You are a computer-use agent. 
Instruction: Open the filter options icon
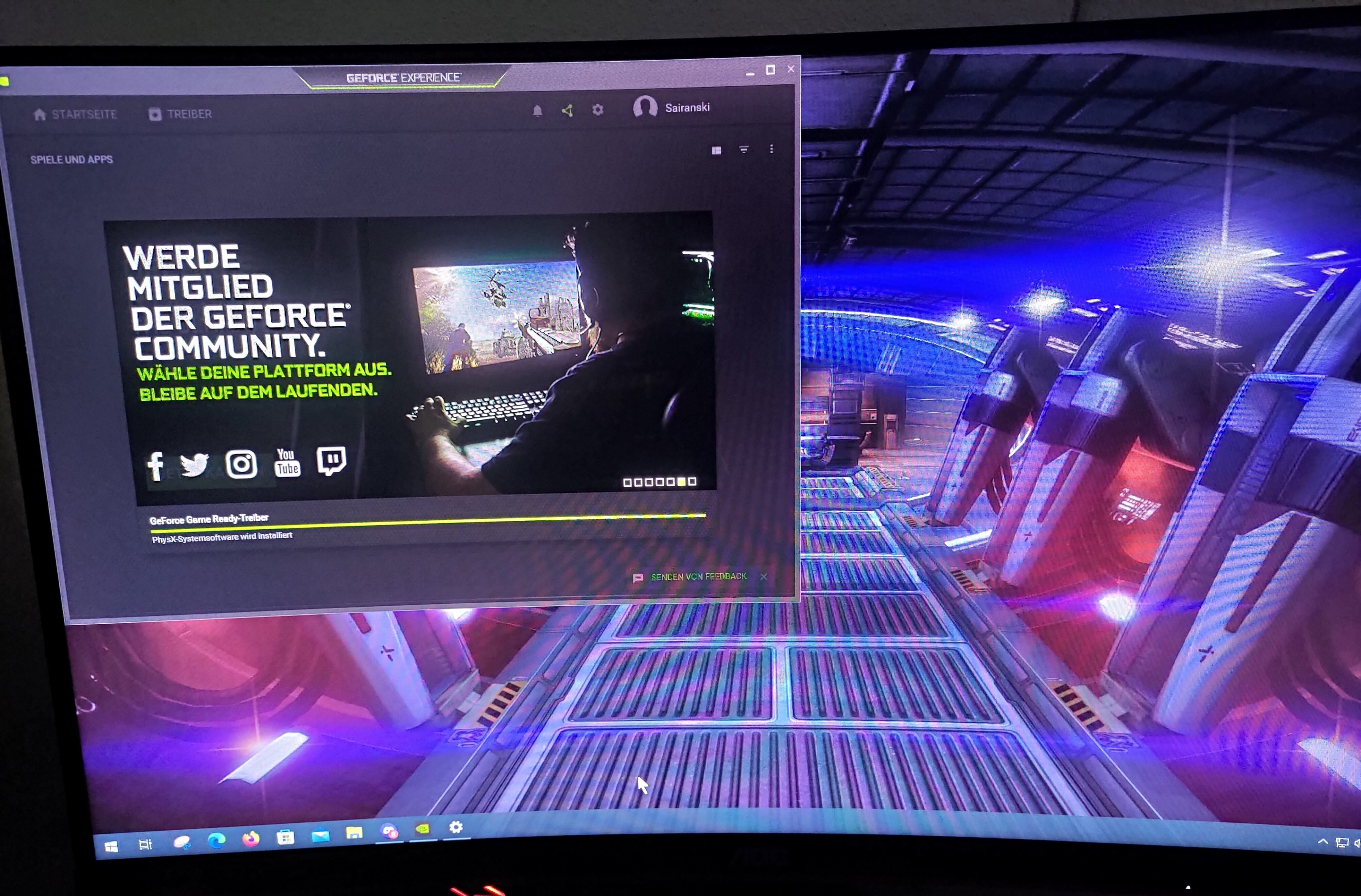[x=743, y=150]
